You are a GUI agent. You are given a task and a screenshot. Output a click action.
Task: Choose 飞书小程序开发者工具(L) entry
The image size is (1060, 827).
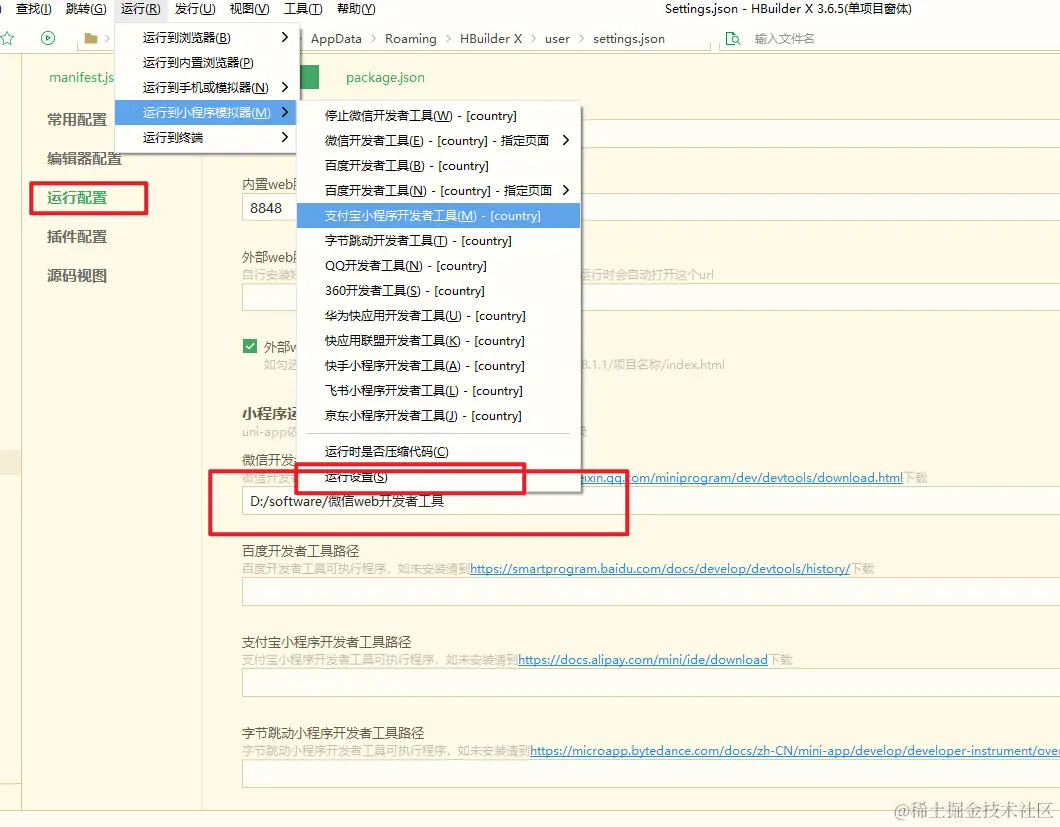pos(438,391)
